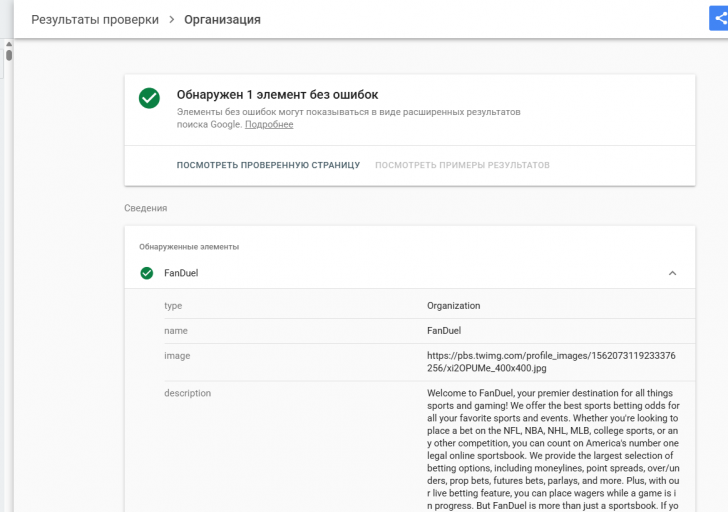Select the Organization value
The height and width of the screenshot is (512, 728).
click(454, 306)
